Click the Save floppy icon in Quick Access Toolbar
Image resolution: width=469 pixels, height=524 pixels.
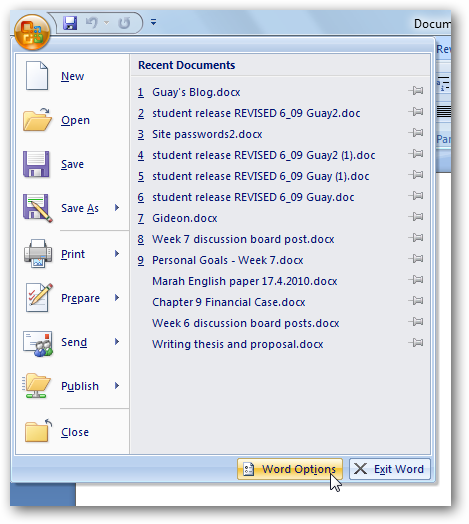pyautogui.click(x=70, y=23)
